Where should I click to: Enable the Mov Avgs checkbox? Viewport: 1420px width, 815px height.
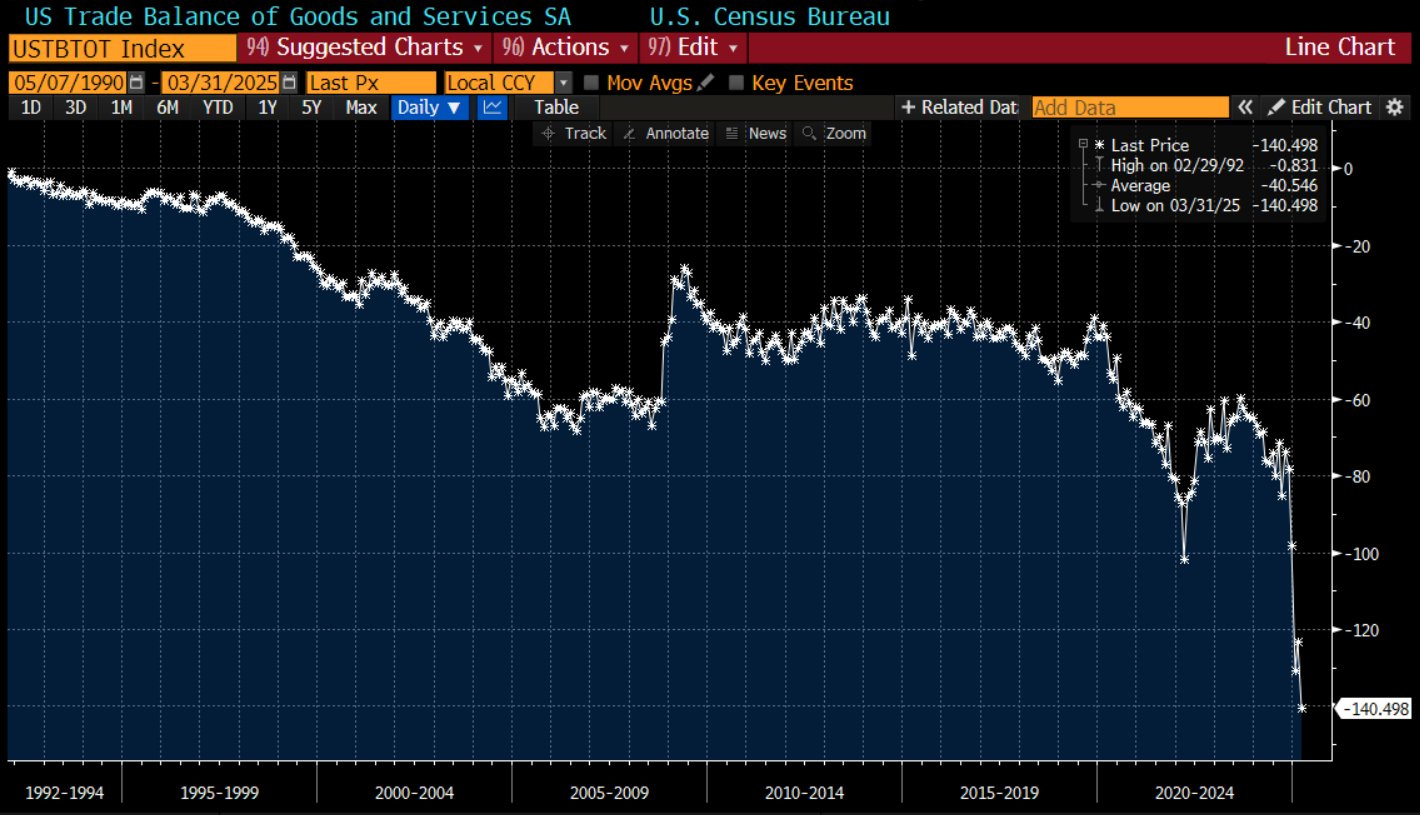(591, 83)
